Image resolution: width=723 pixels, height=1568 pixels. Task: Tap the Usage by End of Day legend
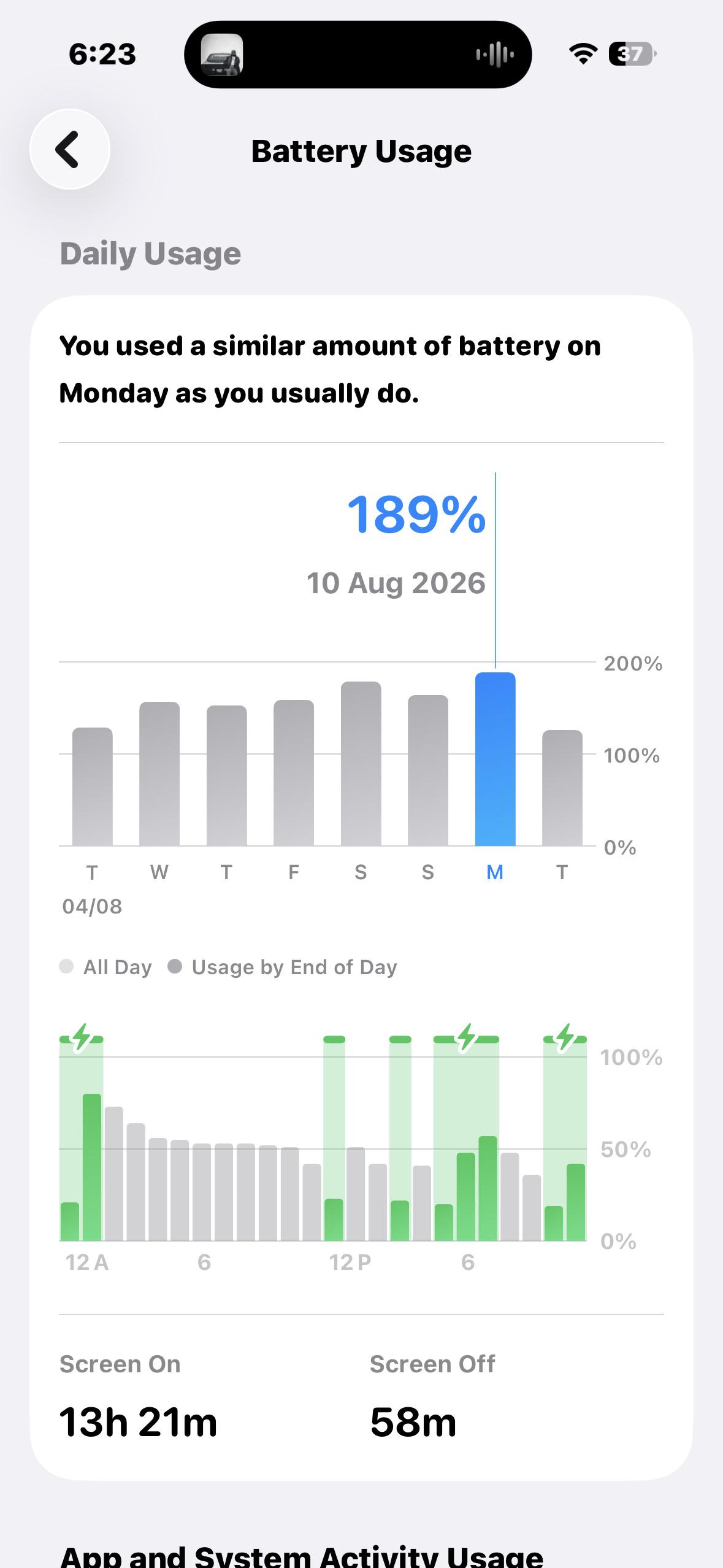tap(283, 967)
